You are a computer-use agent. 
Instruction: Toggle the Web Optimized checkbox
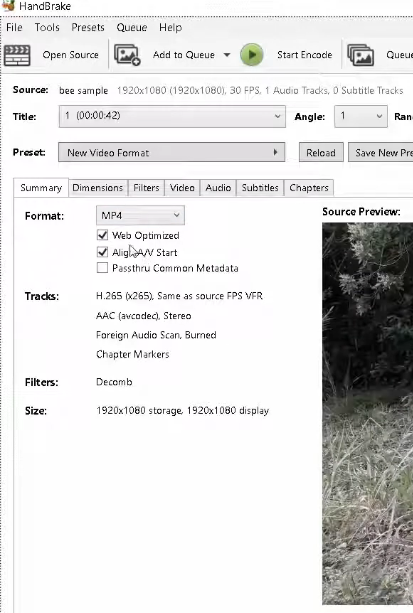pyautogui.click(x=102, y=235)
